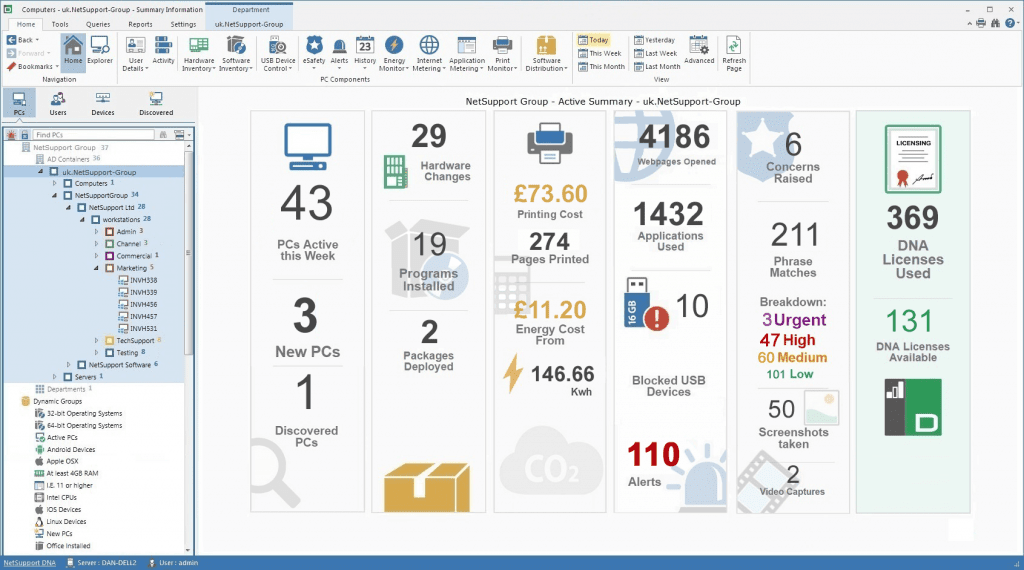The image size is (1024, 570).
Task: Open Application Metering
Action: tap(466, 54)
